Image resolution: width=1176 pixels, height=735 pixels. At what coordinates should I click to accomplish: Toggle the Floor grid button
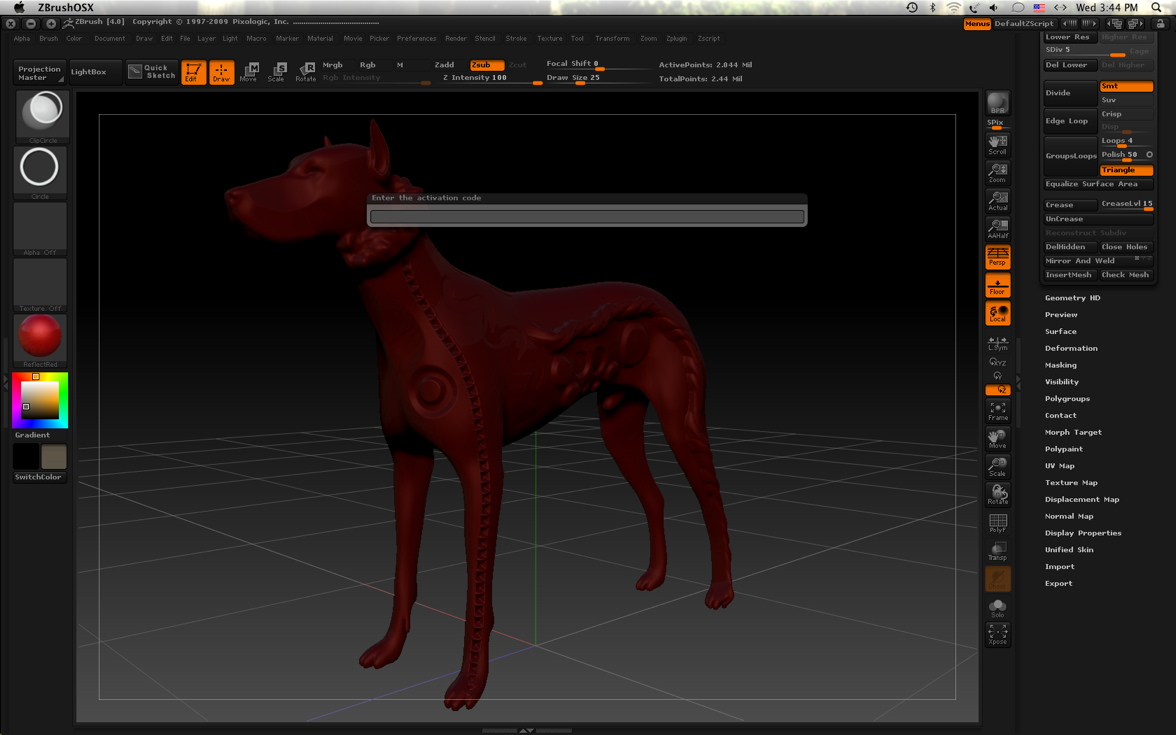click(997, 286)
